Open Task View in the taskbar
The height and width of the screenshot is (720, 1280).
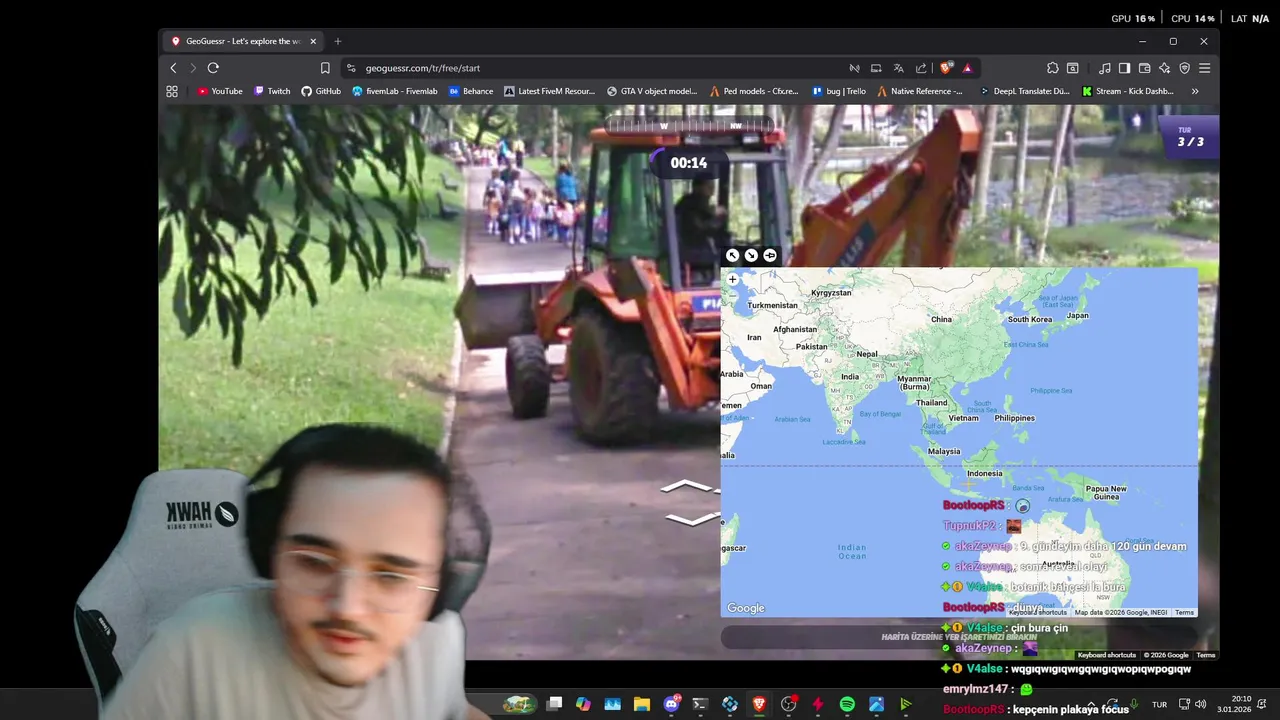pyautogui.click(x=554, y=704)
